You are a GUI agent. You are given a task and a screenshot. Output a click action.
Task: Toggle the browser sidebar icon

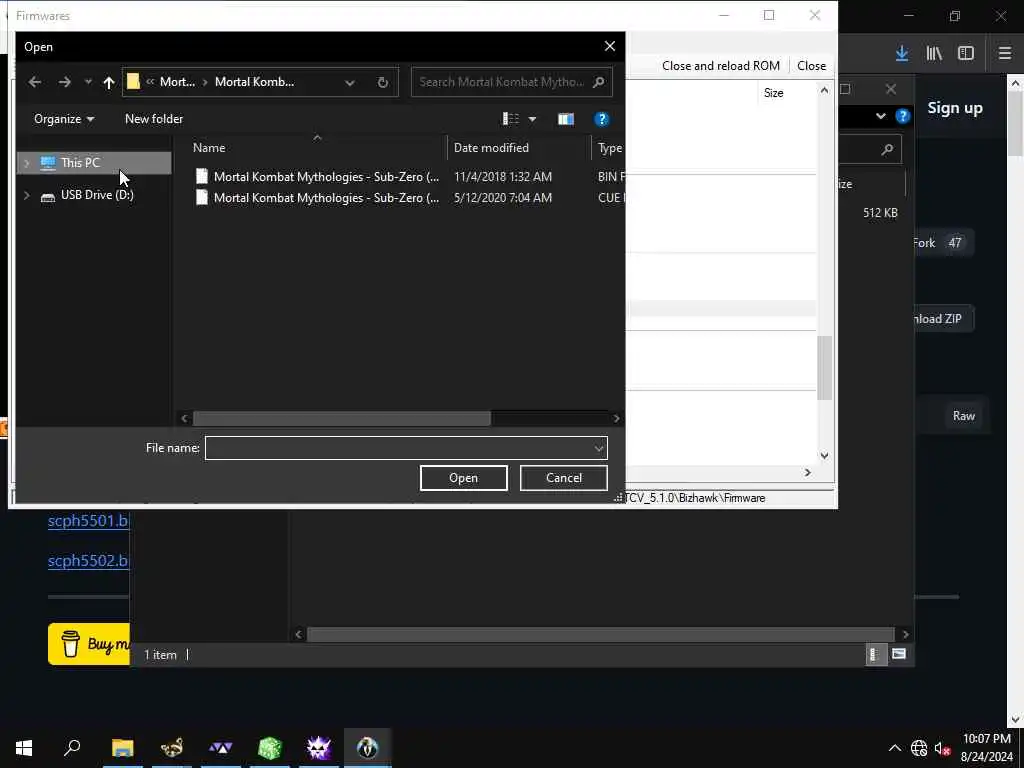click(966, 53)
